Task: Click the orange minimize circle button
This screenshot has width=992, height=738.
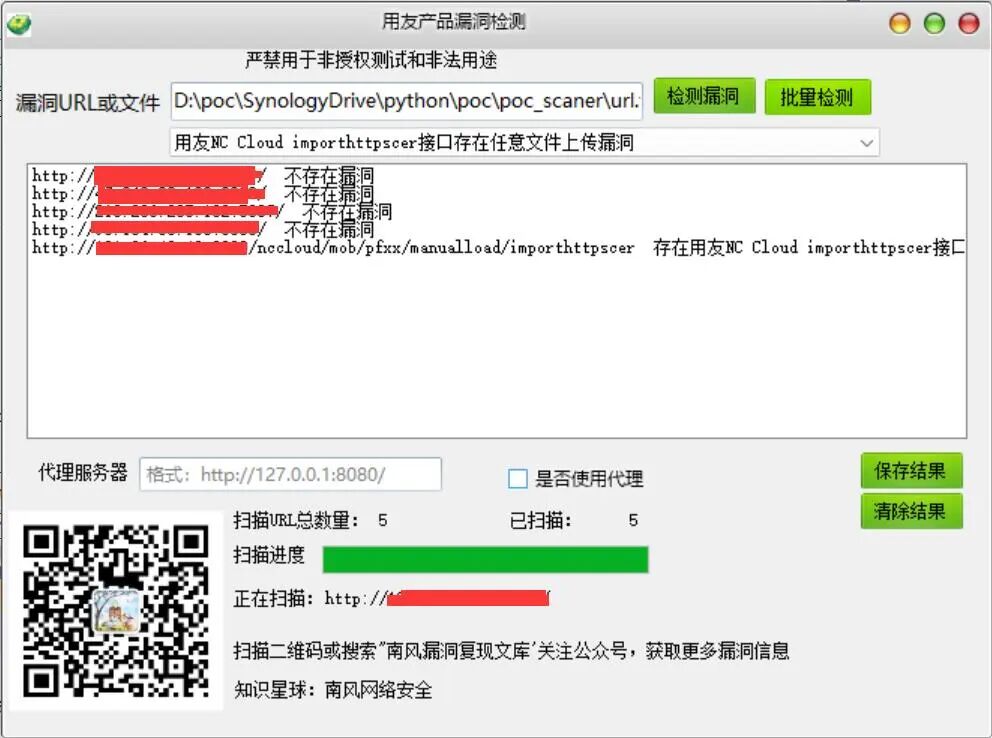Action: coord(900,23)
